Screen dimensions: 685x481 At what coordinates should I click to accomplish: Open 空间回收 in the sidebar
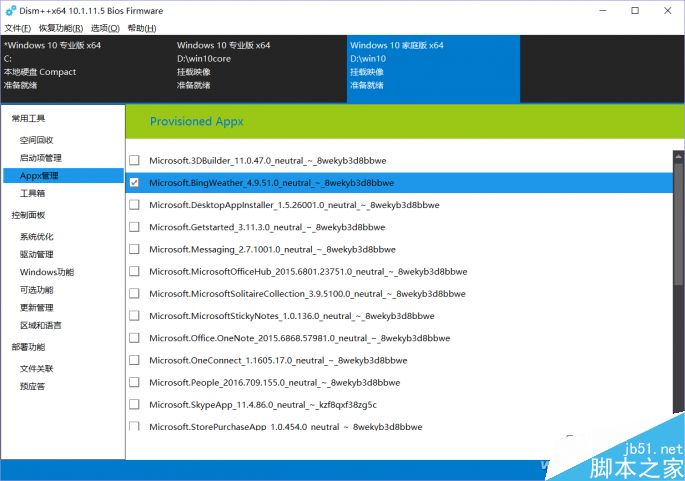[x=36, y=140]
